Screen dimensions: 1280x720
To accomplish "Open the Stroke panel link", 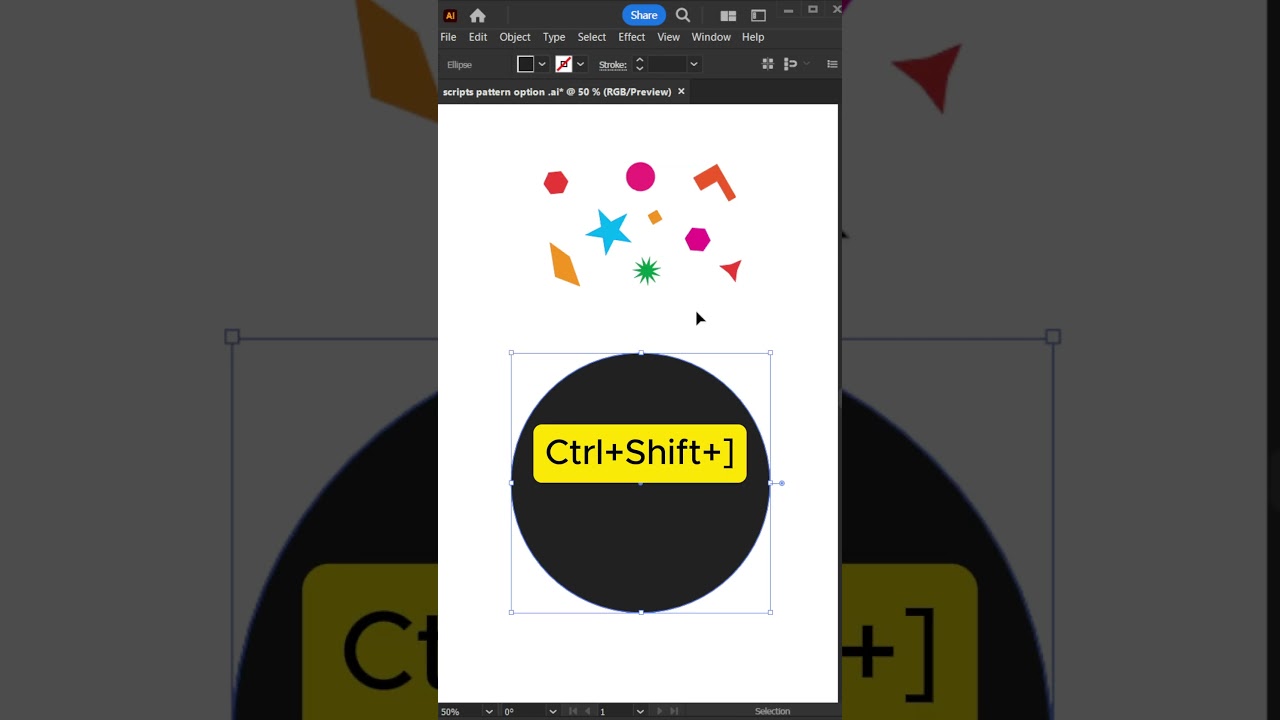I will point(612,64).
